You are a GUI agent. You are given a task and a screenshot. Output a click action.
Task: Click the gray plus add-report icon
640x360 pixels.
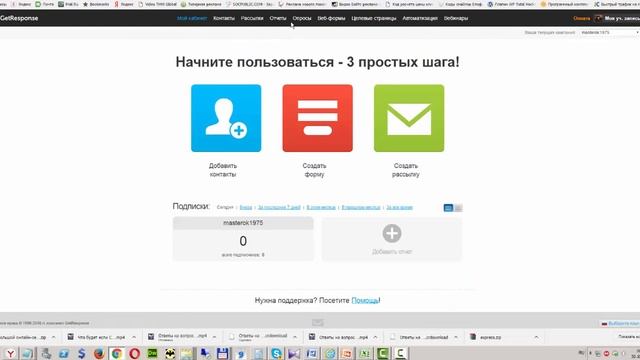point(392,233)
